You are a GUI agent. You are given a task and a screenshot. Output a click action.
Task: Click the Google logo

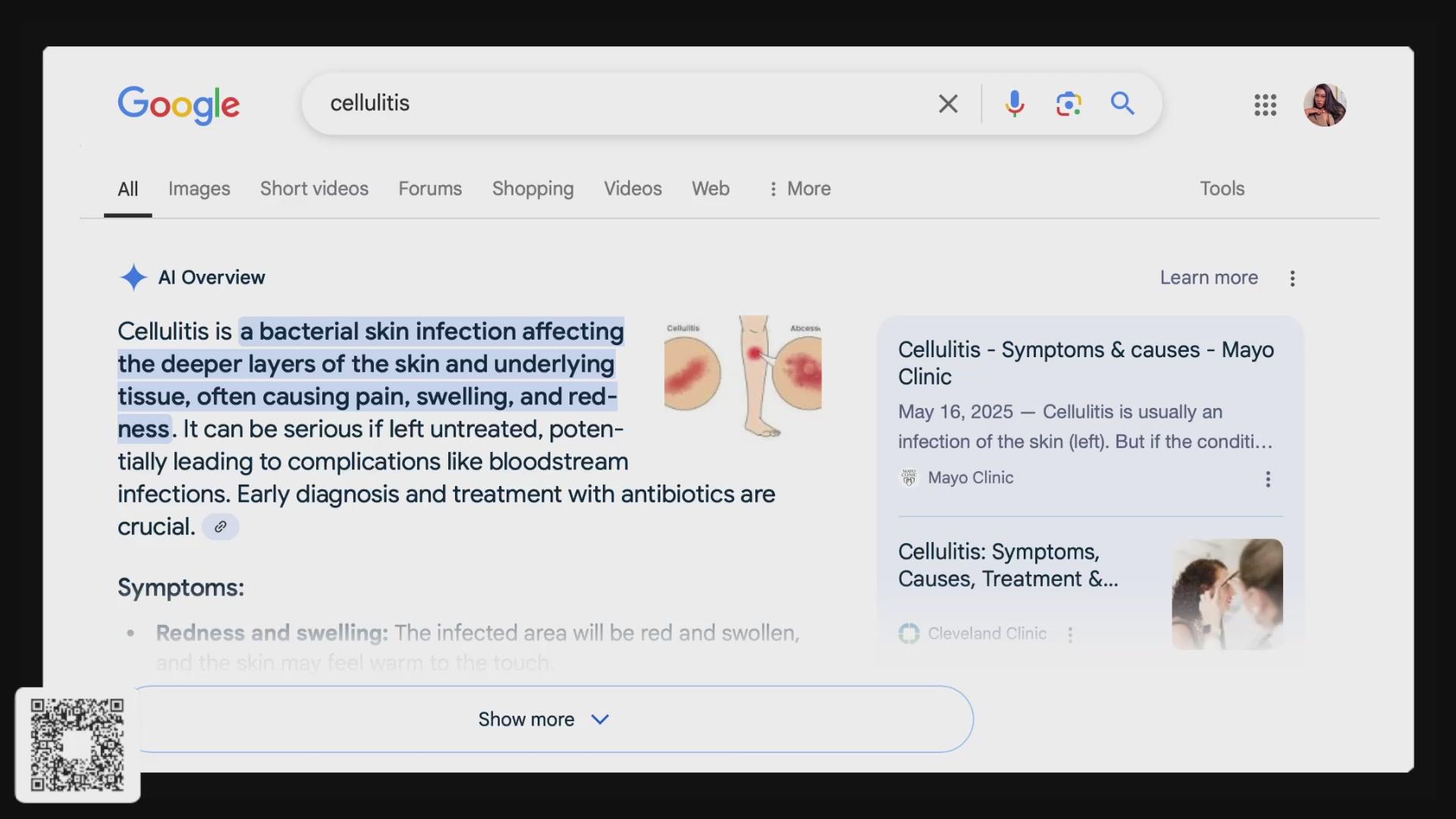click(x=178, y=105)
